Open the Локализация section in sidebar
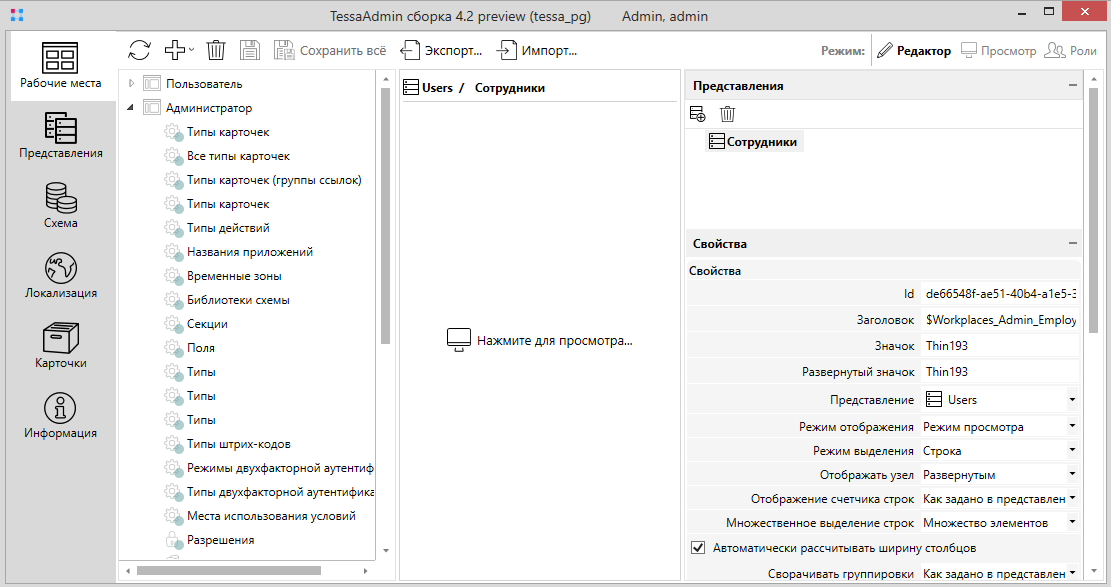This screenshot has height=587, width=1111. 60,275
